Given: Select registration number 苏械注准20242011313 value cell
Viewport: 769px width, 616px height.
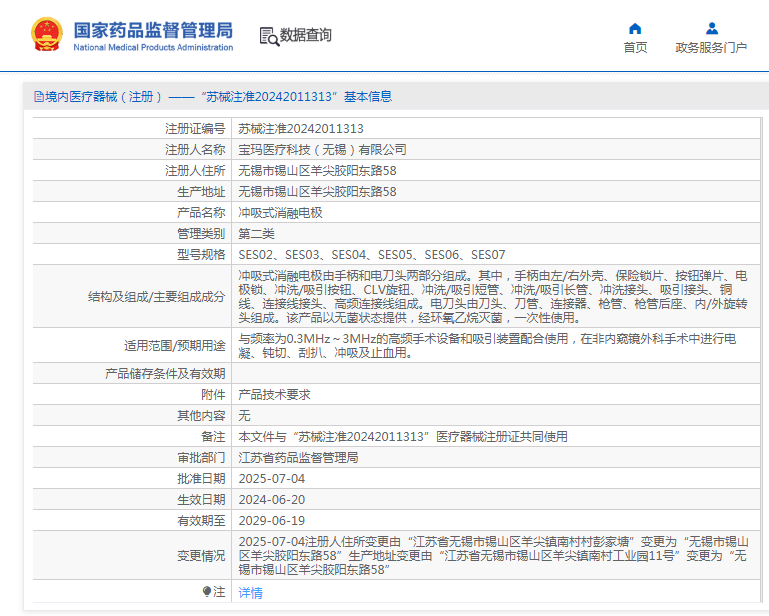Looking at the screenshot, I should coord(301,129).
